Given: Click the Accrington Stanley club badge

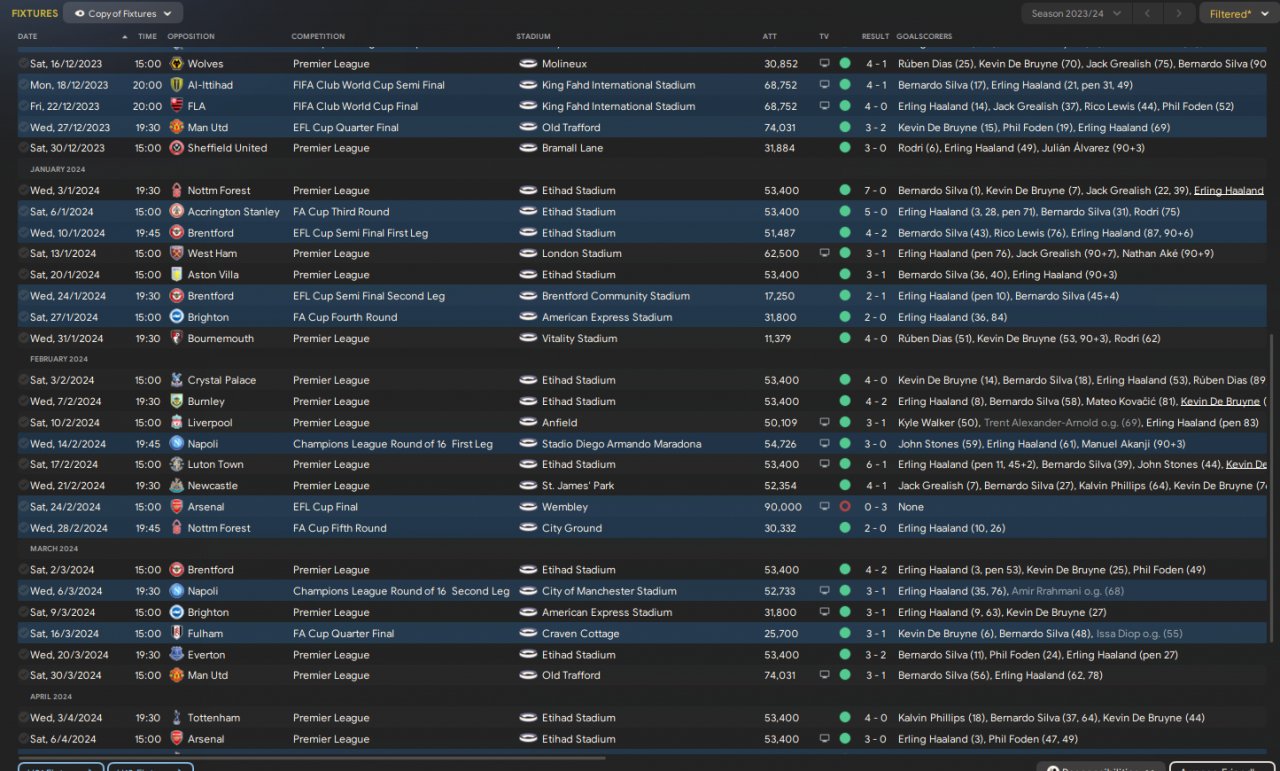Looking at the screenshot, I should pos(177,212).
